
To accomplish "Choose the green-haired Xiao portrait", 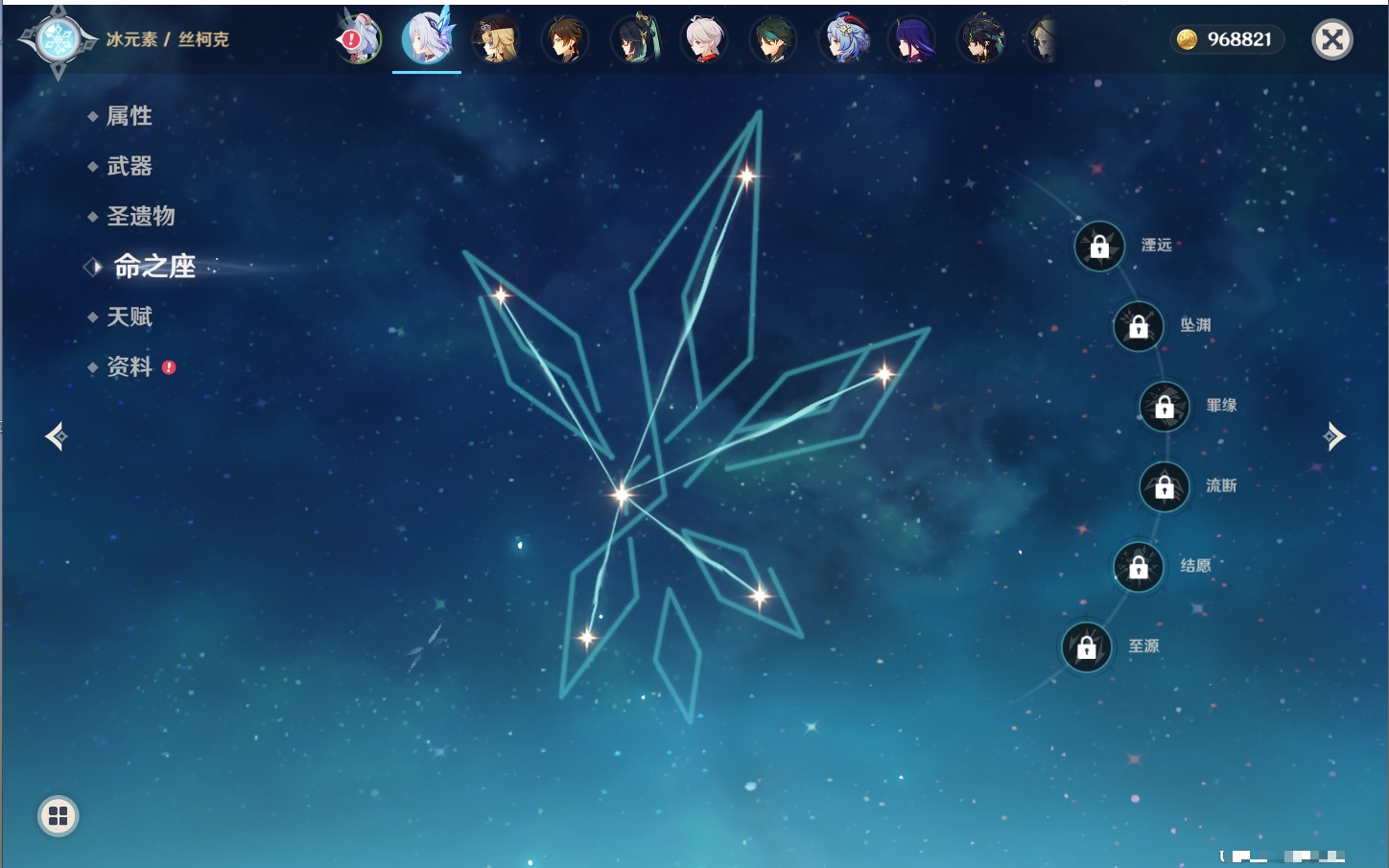I will point(773,39).
